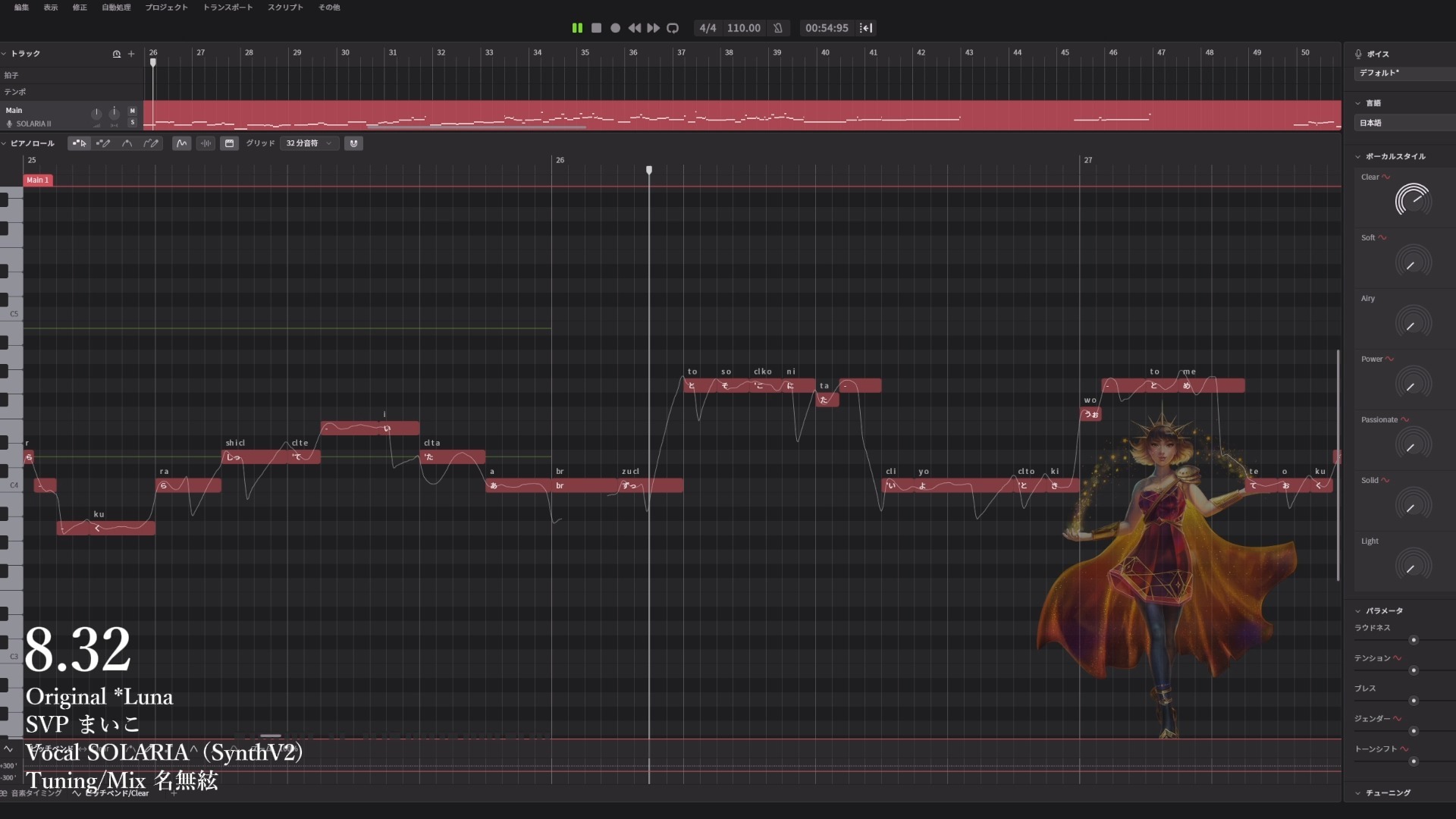Expand the チューニング section

pyautogui.click(x=1357, y=793)
